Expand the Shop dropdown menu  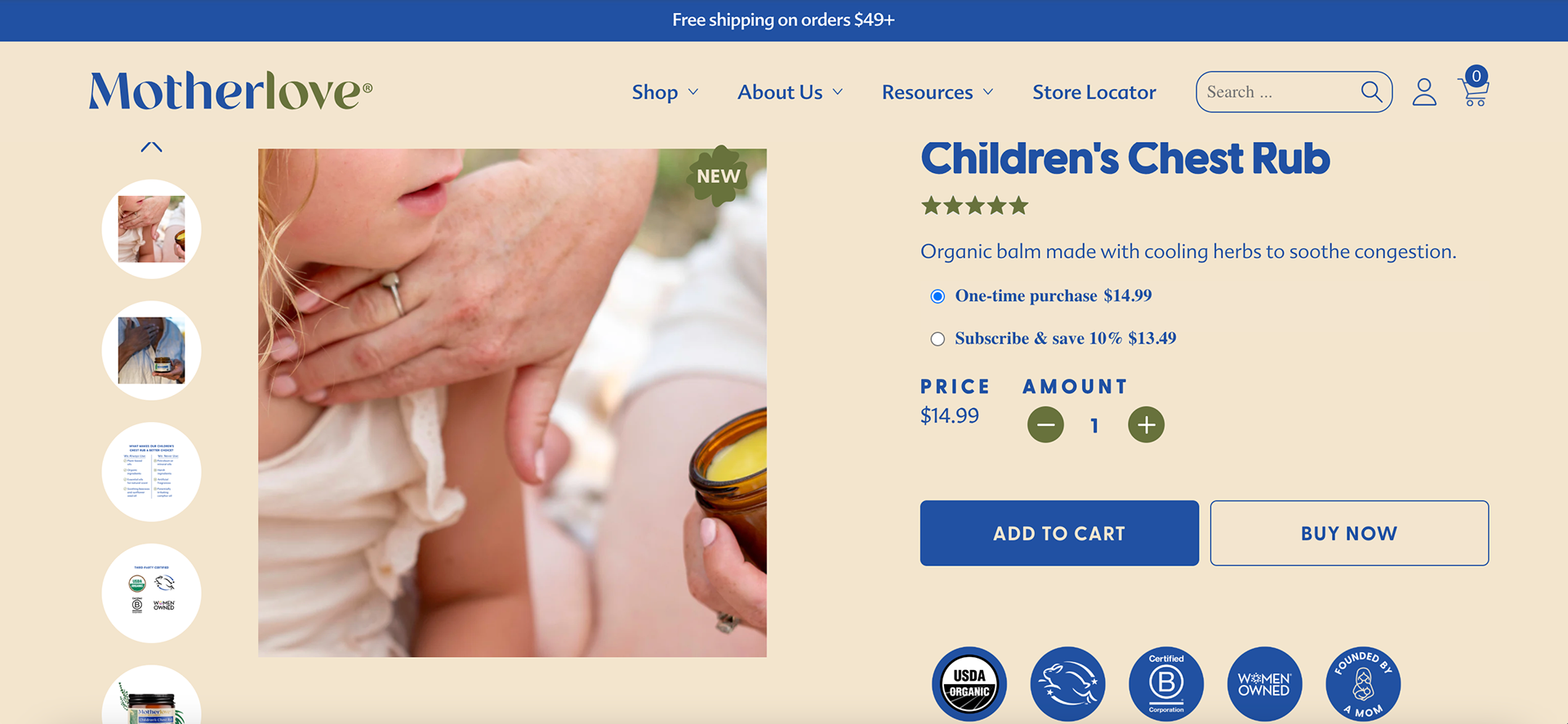tap(665, 92)
